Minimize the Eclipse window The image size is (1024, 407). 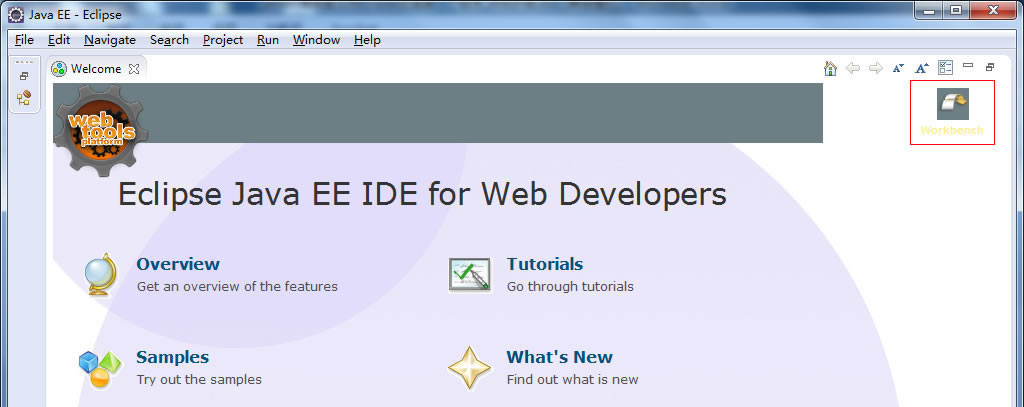point(929,10)
